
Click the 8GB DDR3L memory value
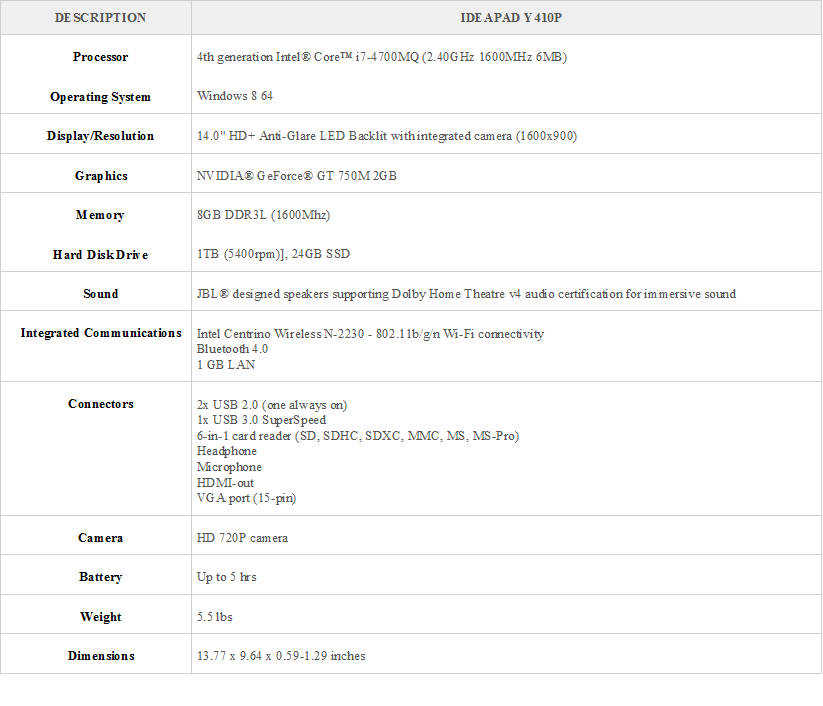click(263, 215)
